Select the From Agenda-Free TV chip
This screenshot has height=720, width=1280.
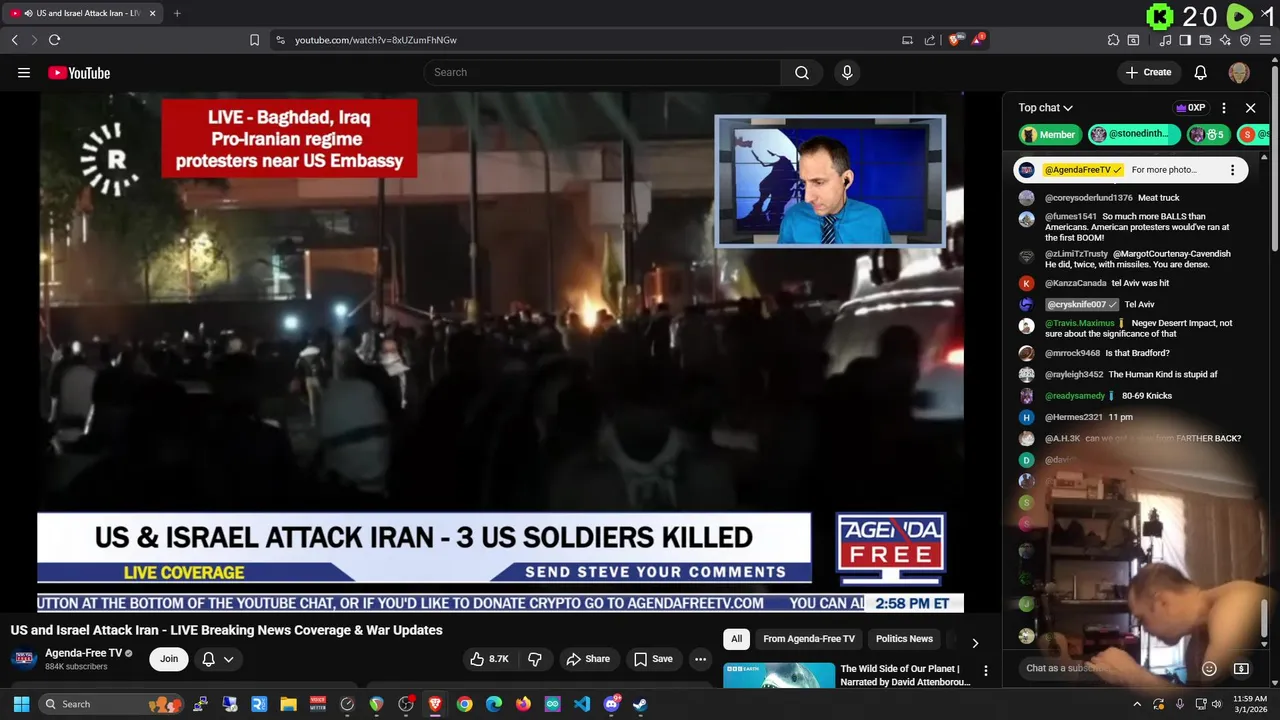coord(809,639)
